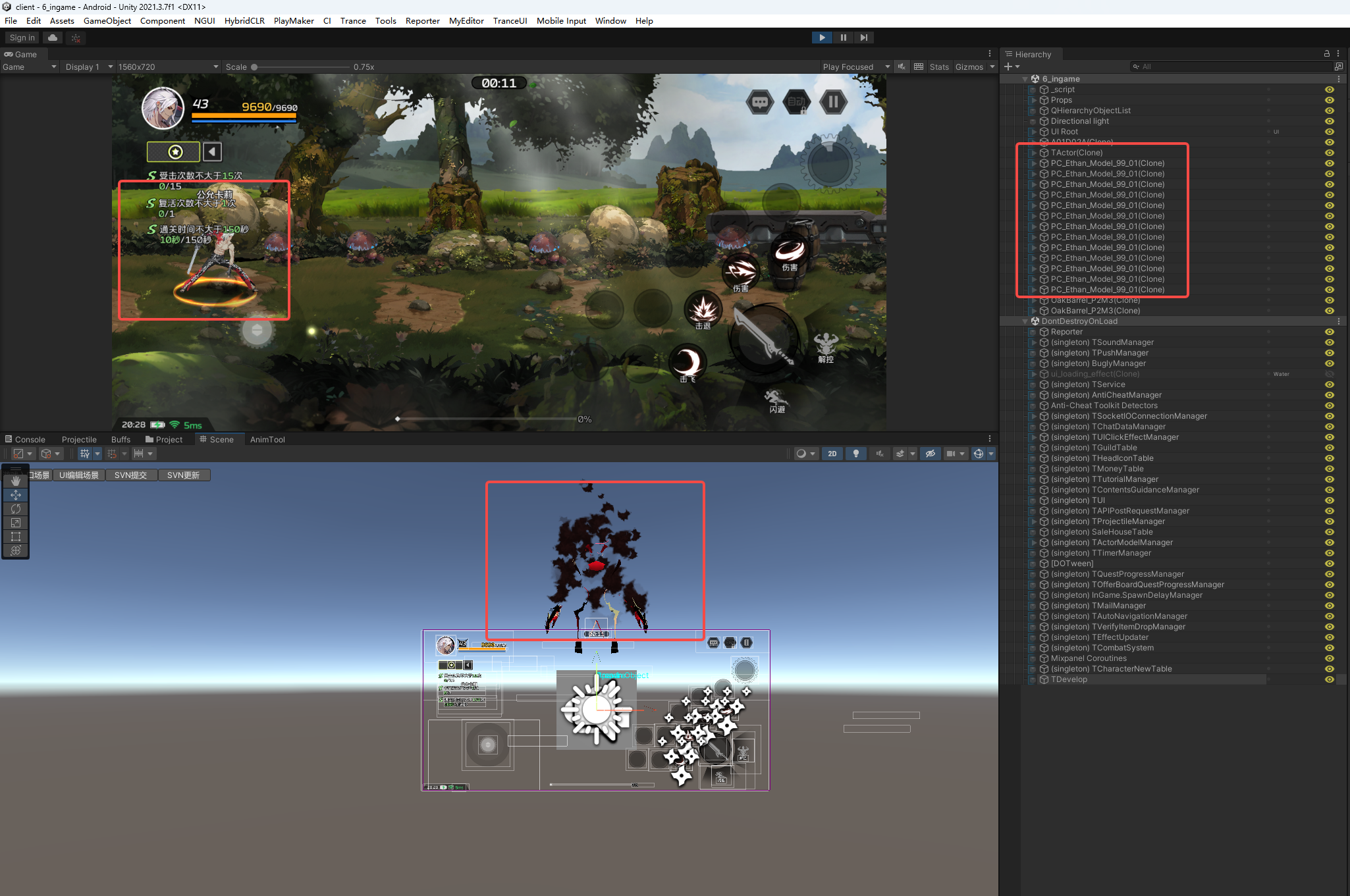Open scene camera settings icon
Viewport: 1350px width, 896px height.
(x=951, y=454)
